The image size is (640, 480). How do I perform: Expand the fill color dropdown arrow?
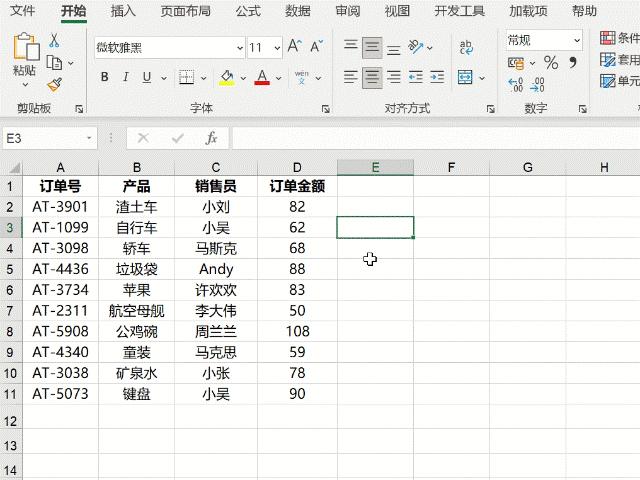243,78
